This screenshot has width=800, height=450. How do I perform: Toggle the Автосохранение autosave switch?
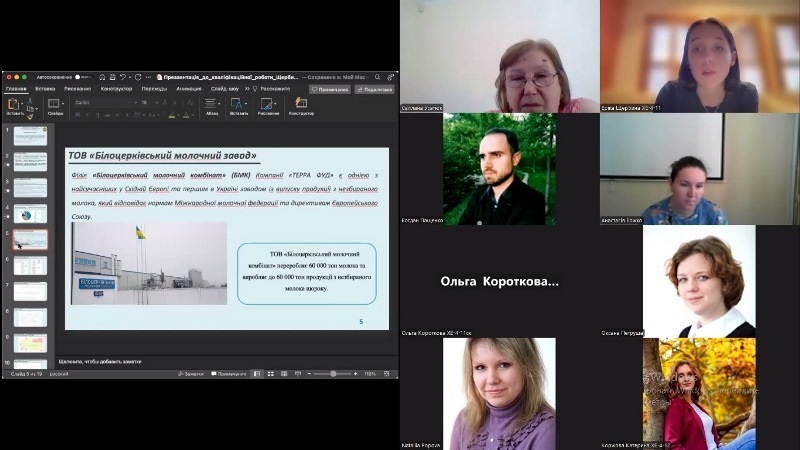click(82, 77)
